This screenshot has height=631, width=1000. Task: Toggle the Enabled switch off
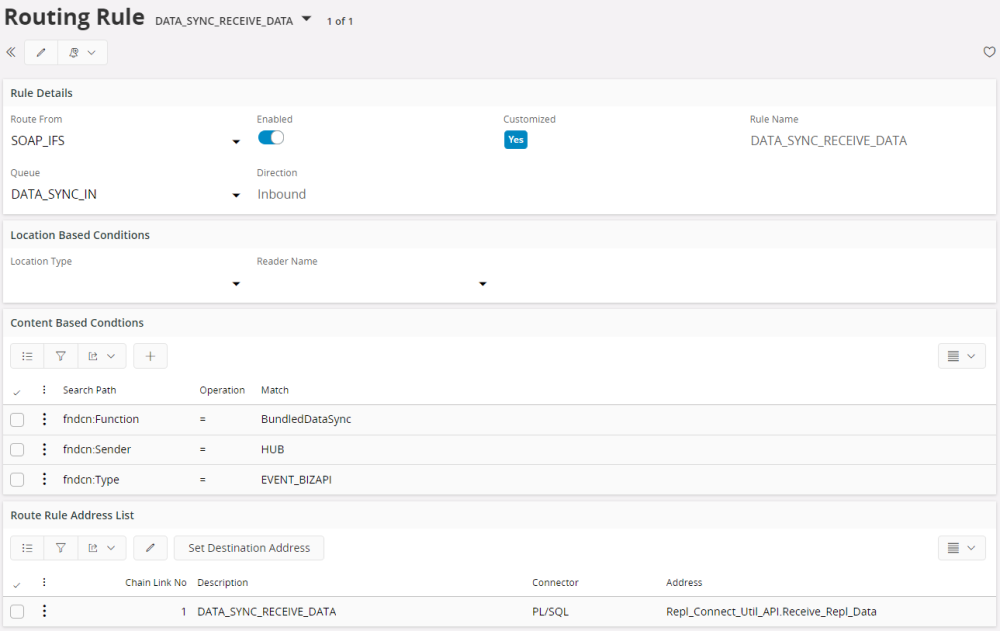[x=271, y=138]
